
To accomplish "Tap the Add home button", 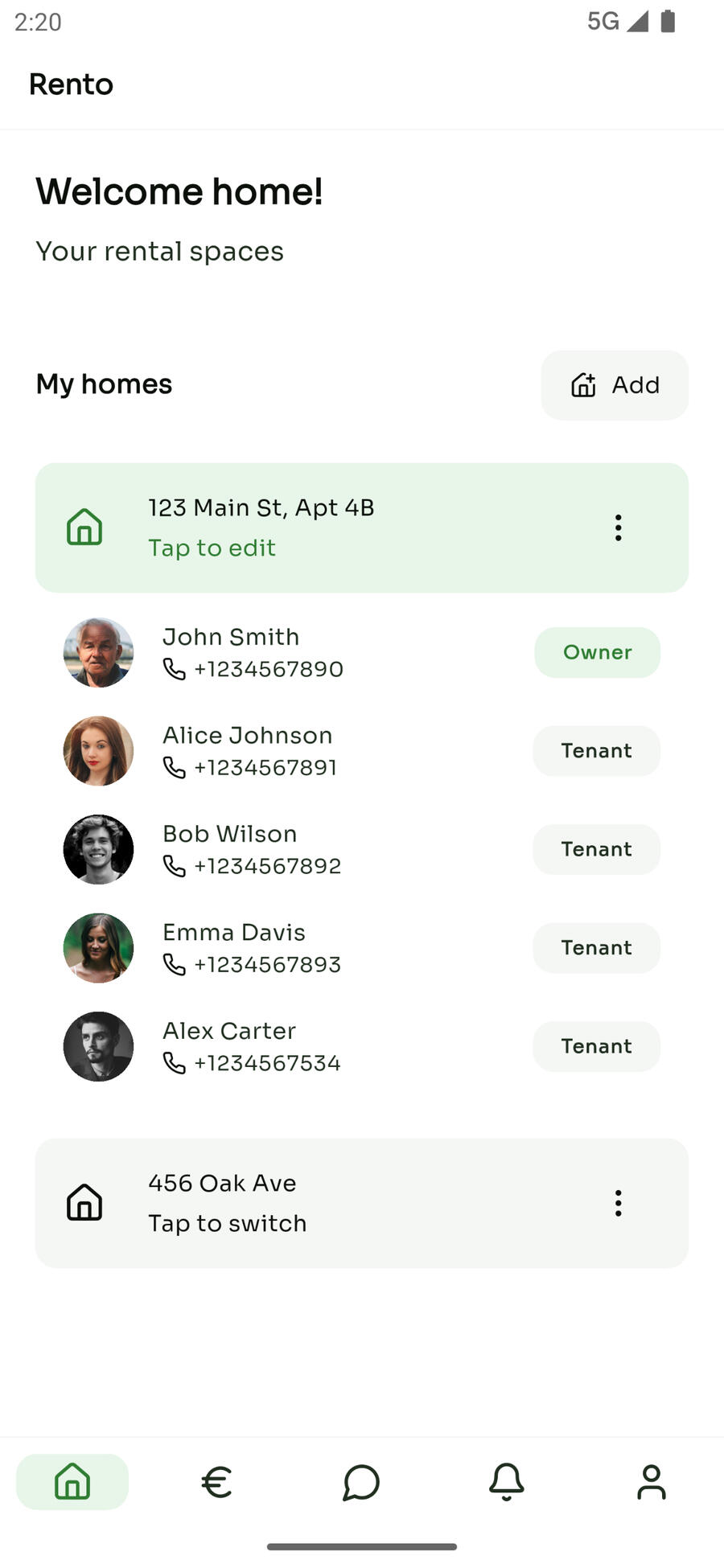I will tap(615, 385).
